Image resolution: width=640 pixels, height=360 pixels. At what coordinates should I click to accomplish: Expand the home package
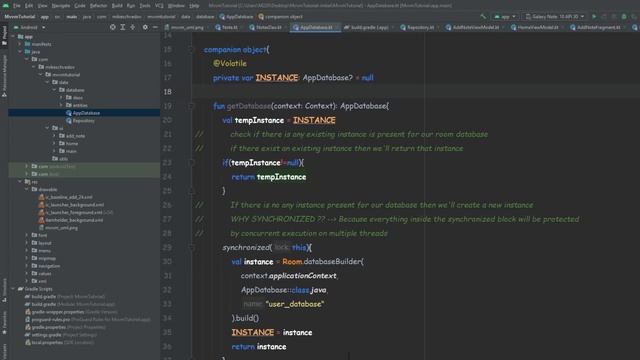pos(54,144)
